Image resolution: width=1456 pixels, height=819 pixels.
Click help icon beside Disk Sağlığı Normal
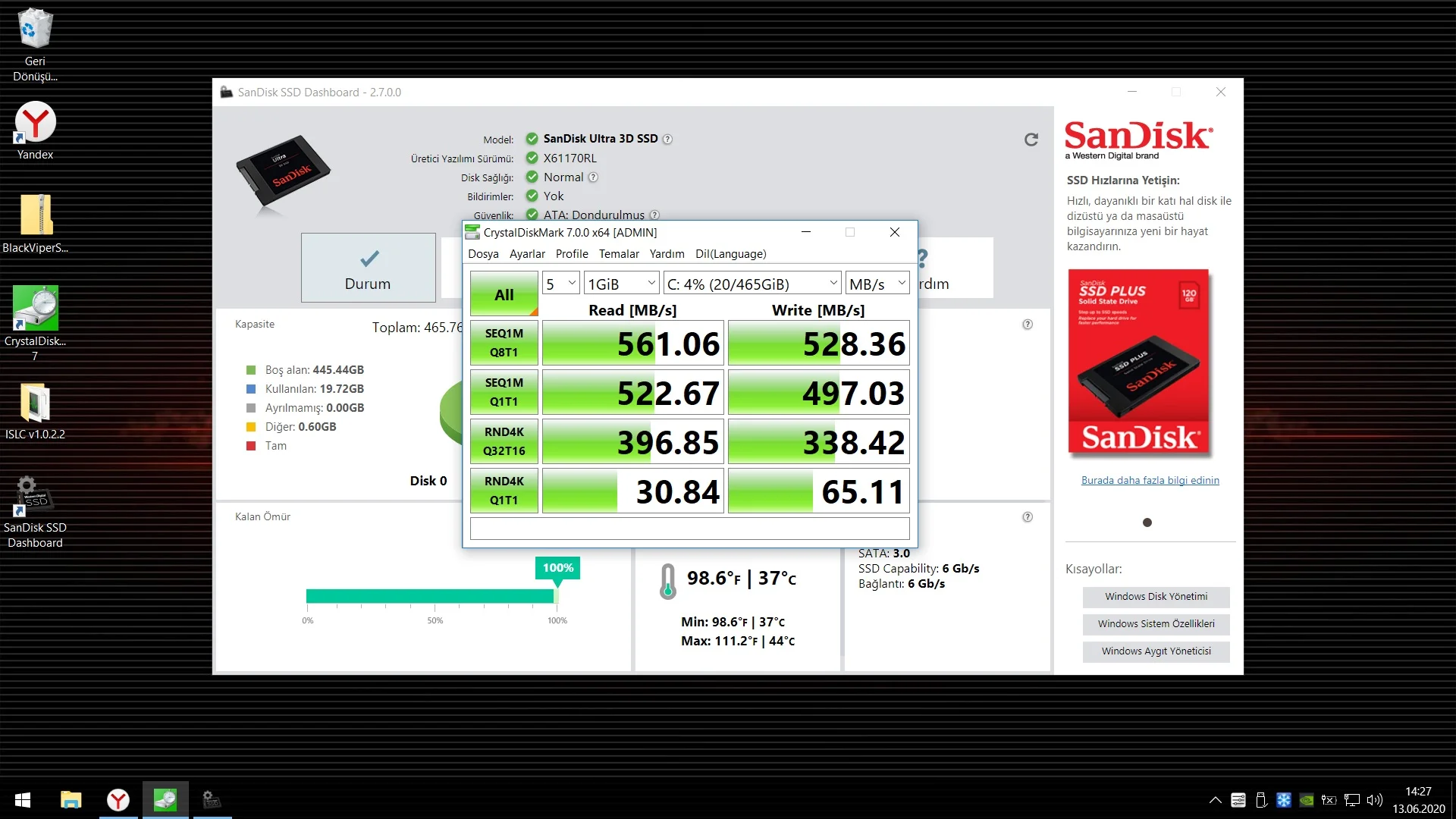click(x=593, y=177)
